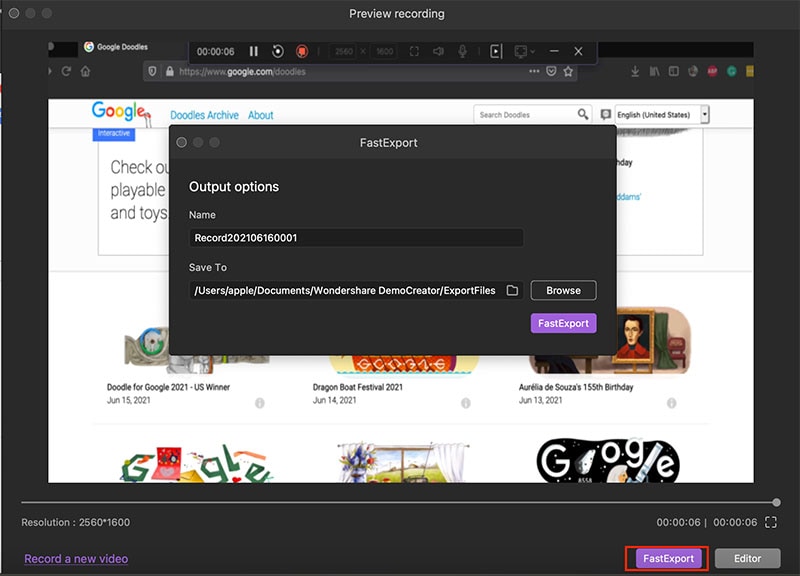This screenshot has height=576, width=800.
Task: Click the Browse button in the FastExport dialog
Action: [563, 290]
